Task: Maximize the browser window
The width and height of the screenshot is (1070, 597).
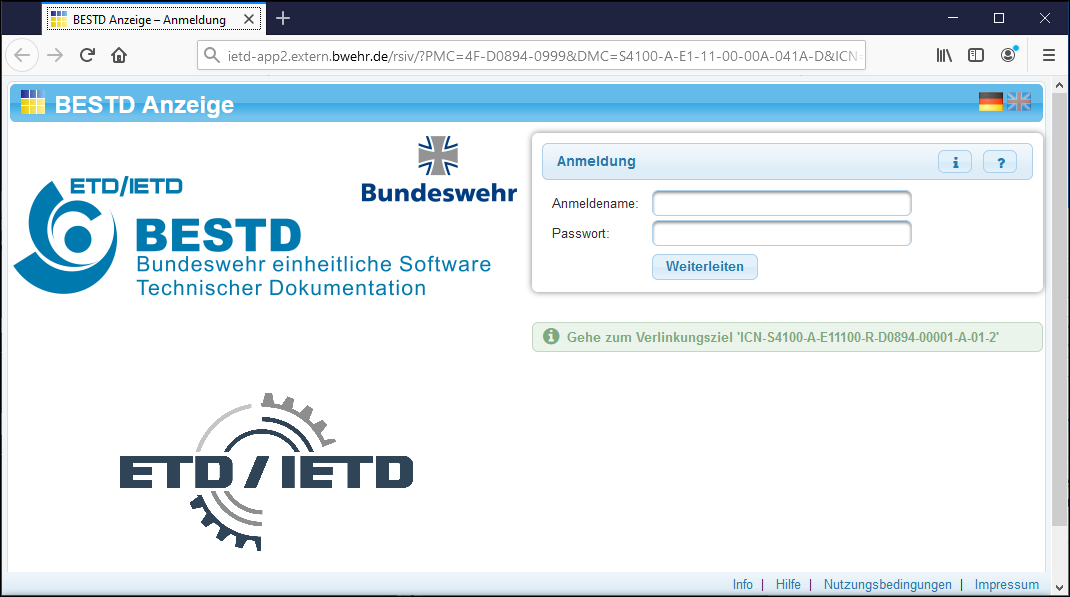Action: click(x=998, y=18)
